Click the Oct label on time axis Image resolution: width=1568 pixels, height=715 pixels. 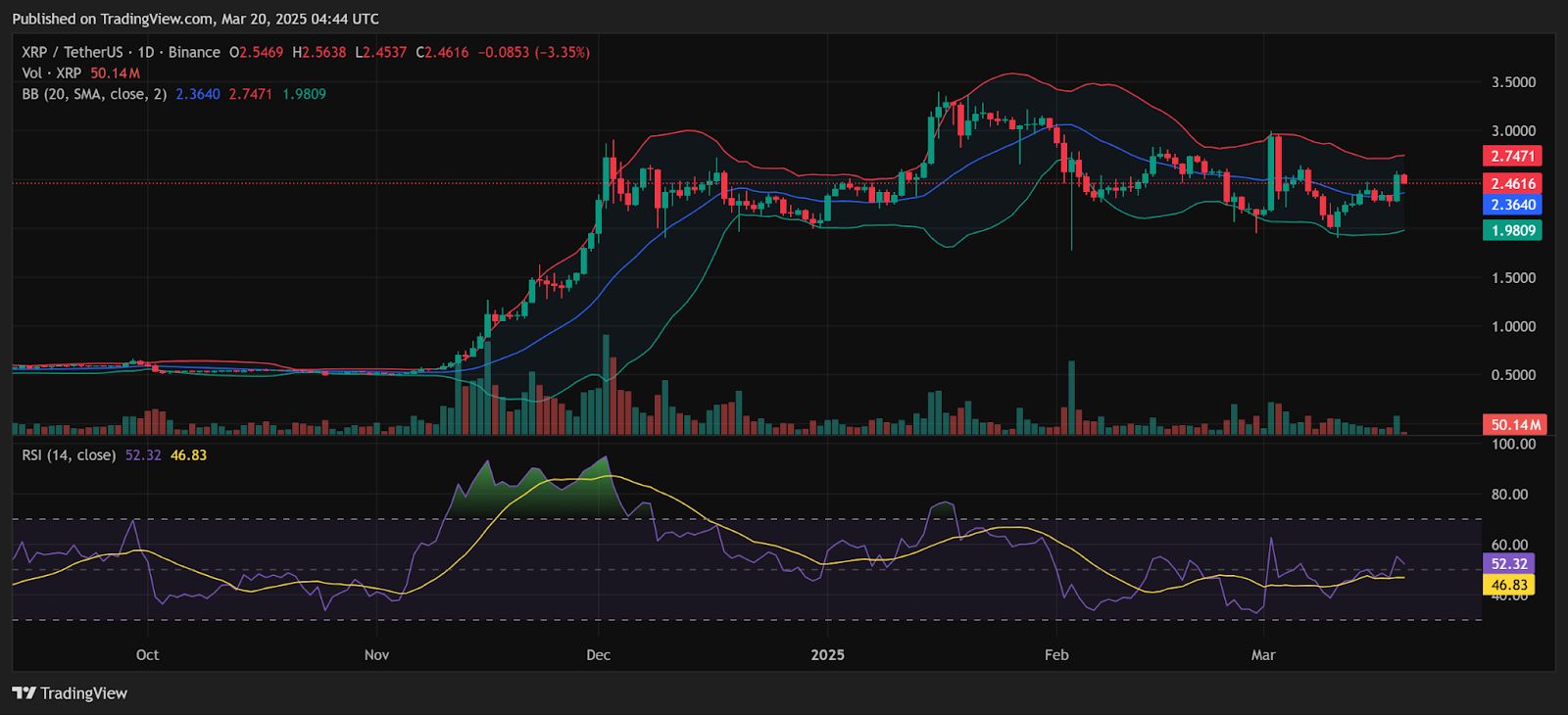click(x=147, y=654)
